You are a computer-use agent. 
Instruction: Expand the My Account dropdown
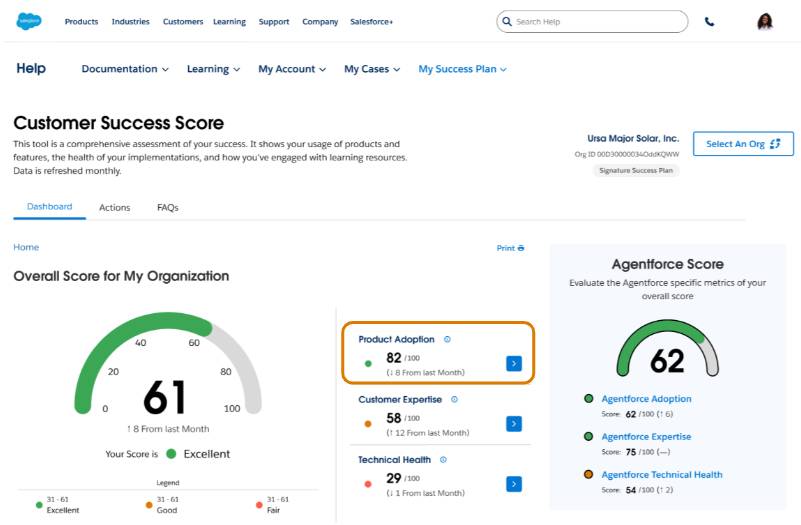tap(292, 69)
